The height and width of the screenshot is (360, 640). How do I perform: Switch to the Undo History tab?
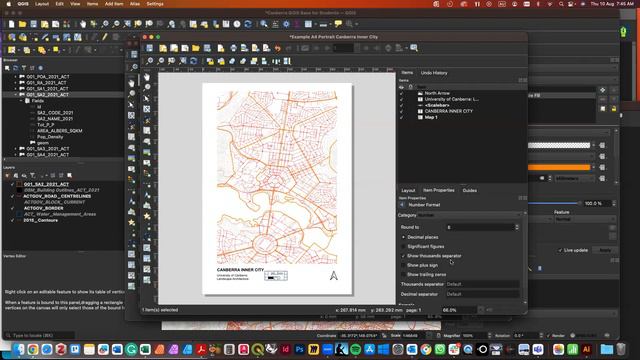(x=434, y=73)
